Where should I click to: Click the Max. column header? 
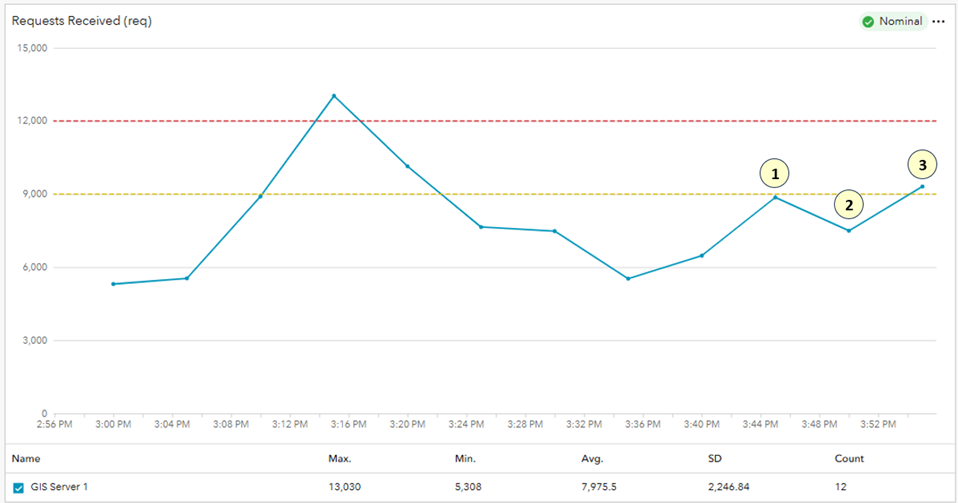coord(340,459)
